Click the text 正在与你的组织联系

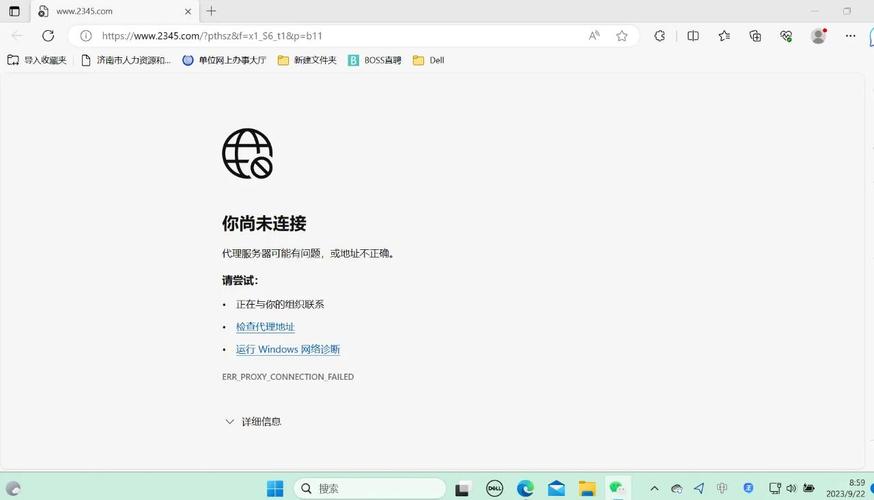(x=280, y=304)
